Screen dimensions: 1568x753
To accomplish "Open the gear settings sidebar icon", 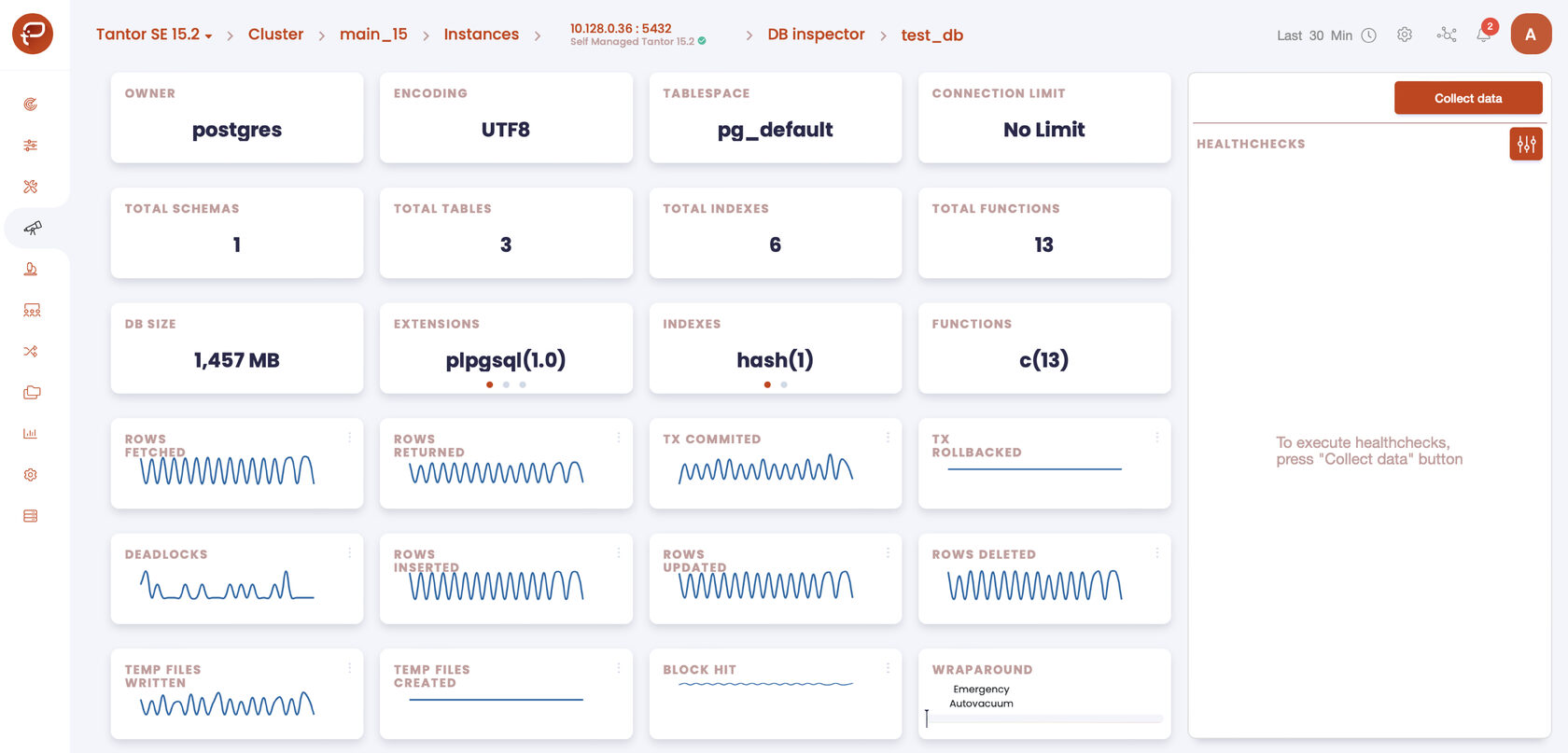I will pos(31,474).
